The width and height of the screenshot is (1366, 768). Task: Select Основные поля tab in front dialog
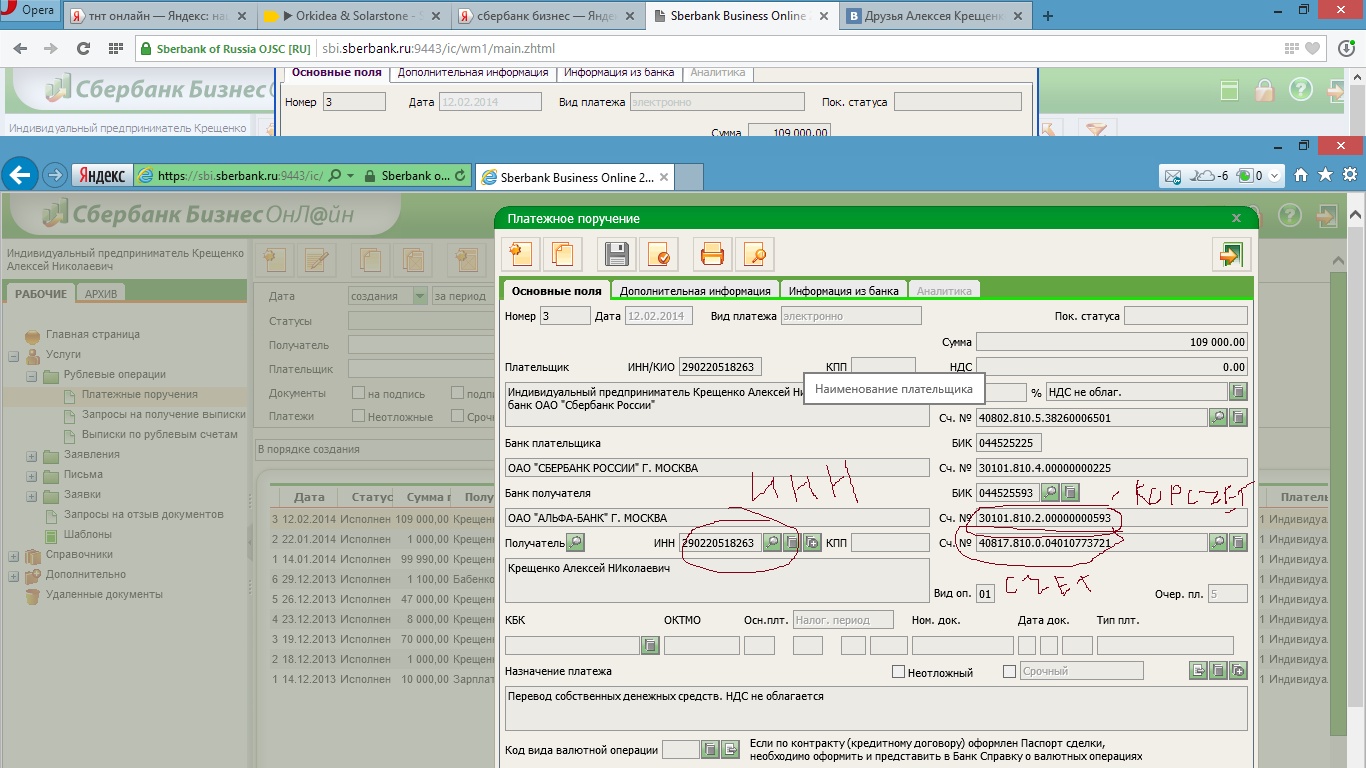[556, 291]
